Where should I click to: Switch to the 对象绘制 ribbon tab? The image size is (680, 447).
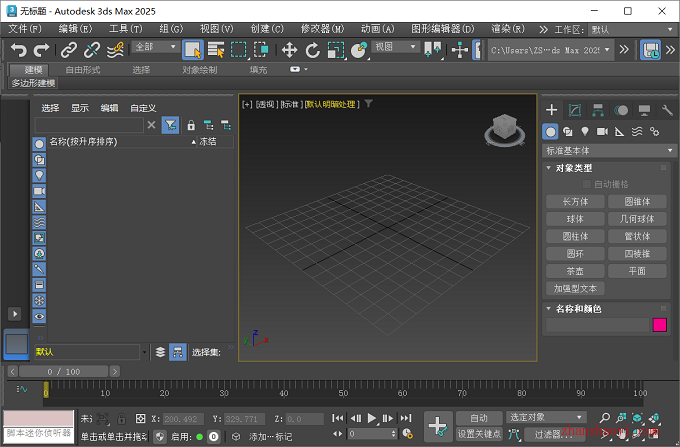(199, 70)
